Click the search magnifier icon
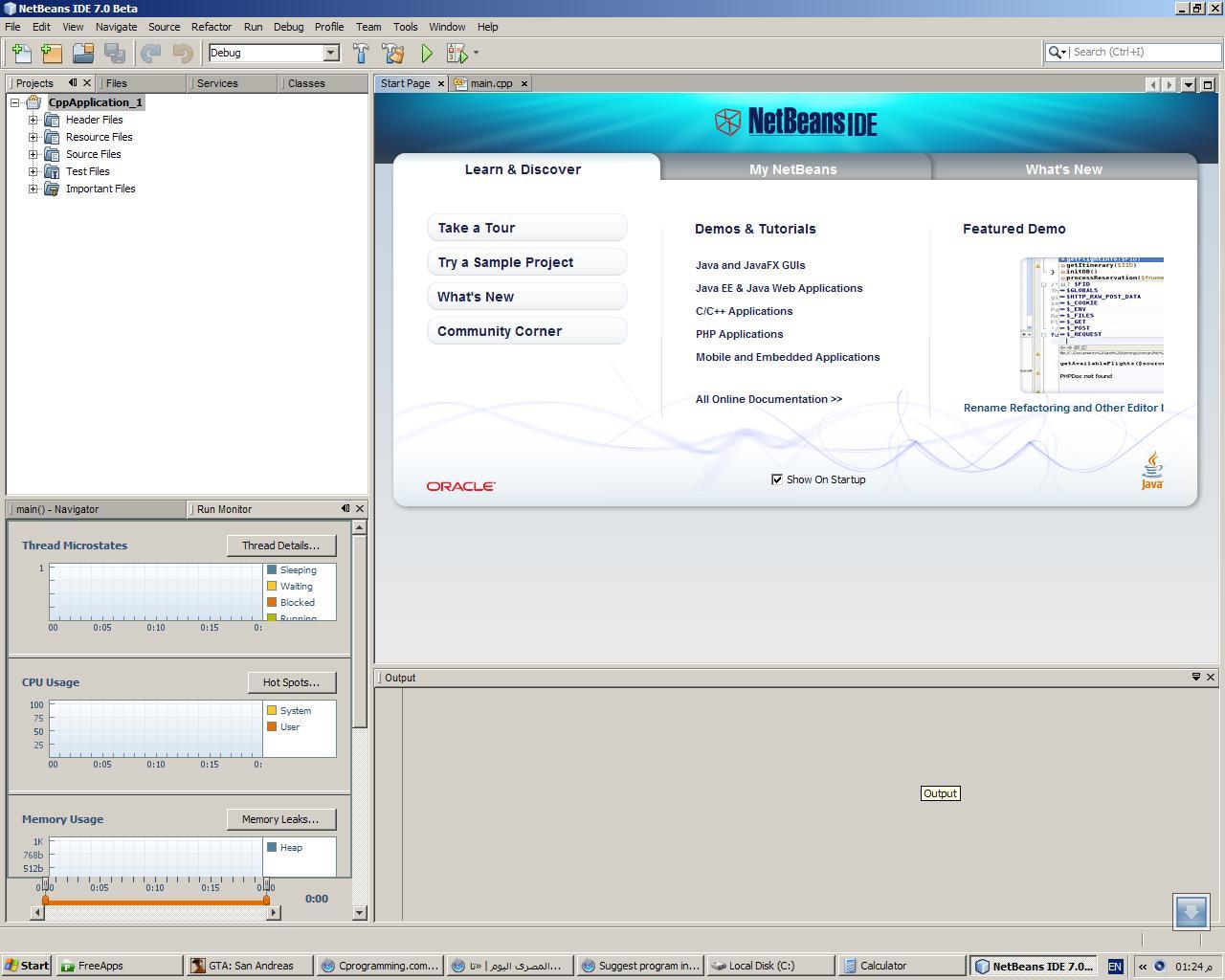 pos(1057,53)
